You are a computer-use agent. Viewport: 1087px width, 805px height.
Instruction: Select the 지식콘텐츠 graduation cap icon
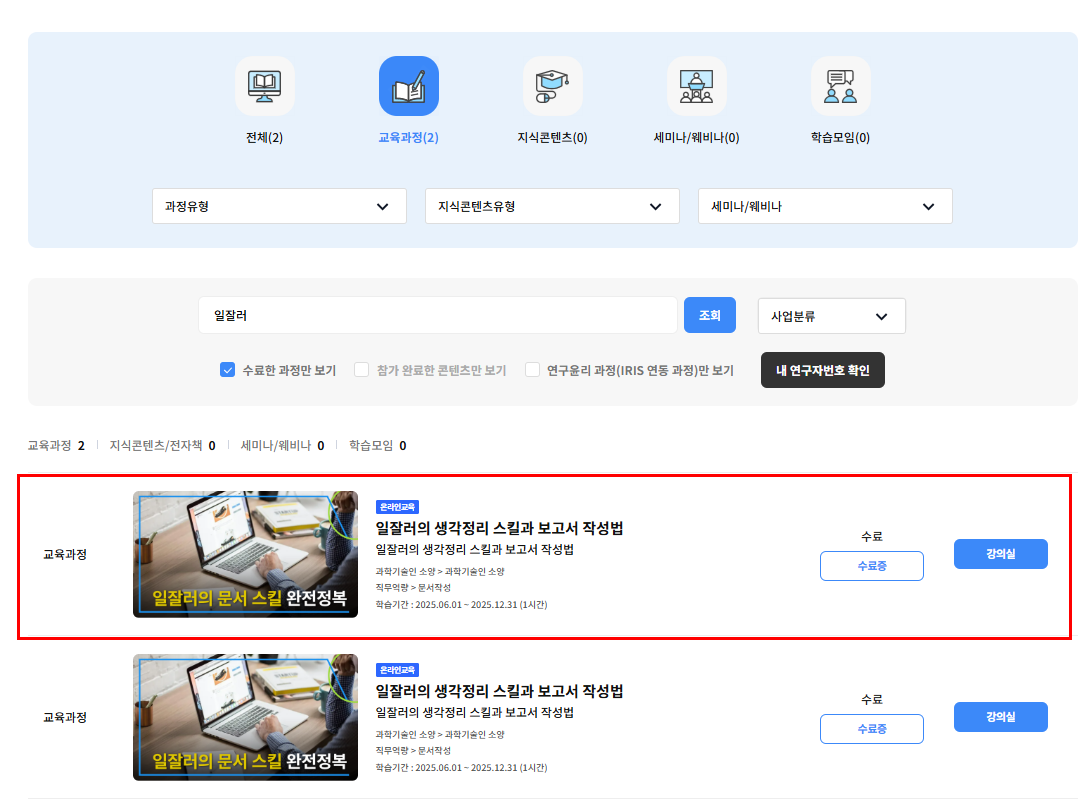click(552, 86)
